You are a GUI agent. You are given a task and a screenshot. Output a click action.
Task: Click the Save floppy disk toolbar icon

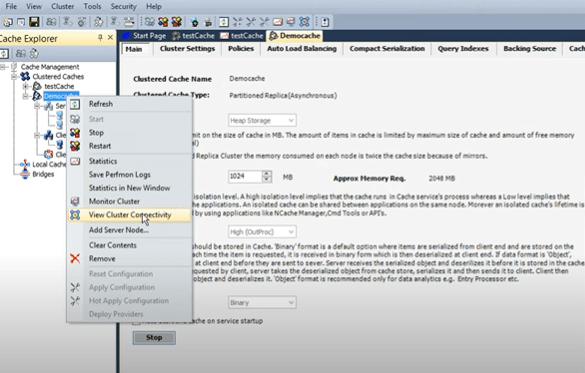(x=34, y=22)
